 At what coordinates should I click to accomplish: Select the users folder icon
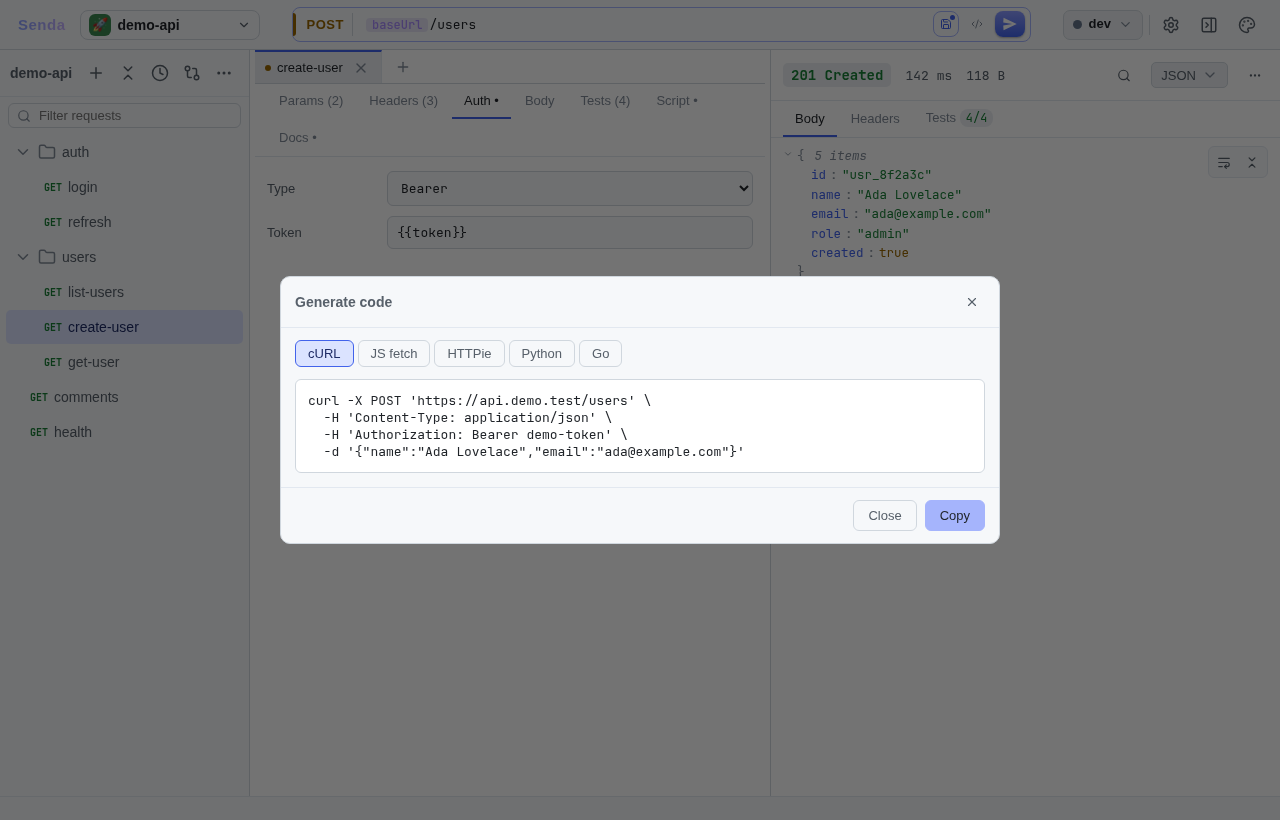point(47,257)
